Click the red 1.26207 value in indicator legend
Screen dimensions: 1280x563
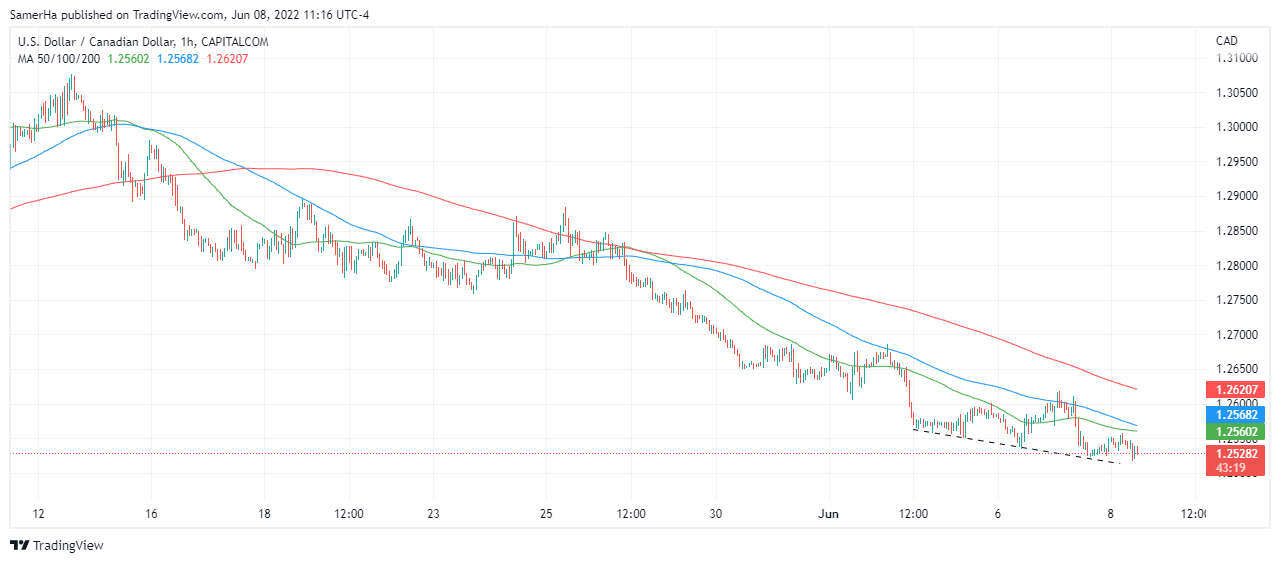click(x=228, y=59)
